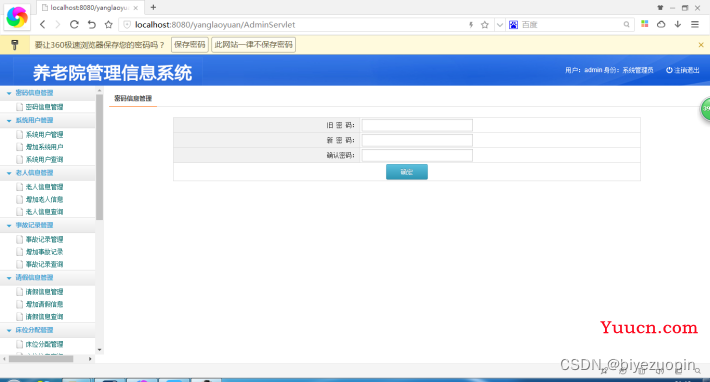Click the sidebar scroll down arrow
The height and width of the screenshot is (382, 710).
(x=100, y=350)
